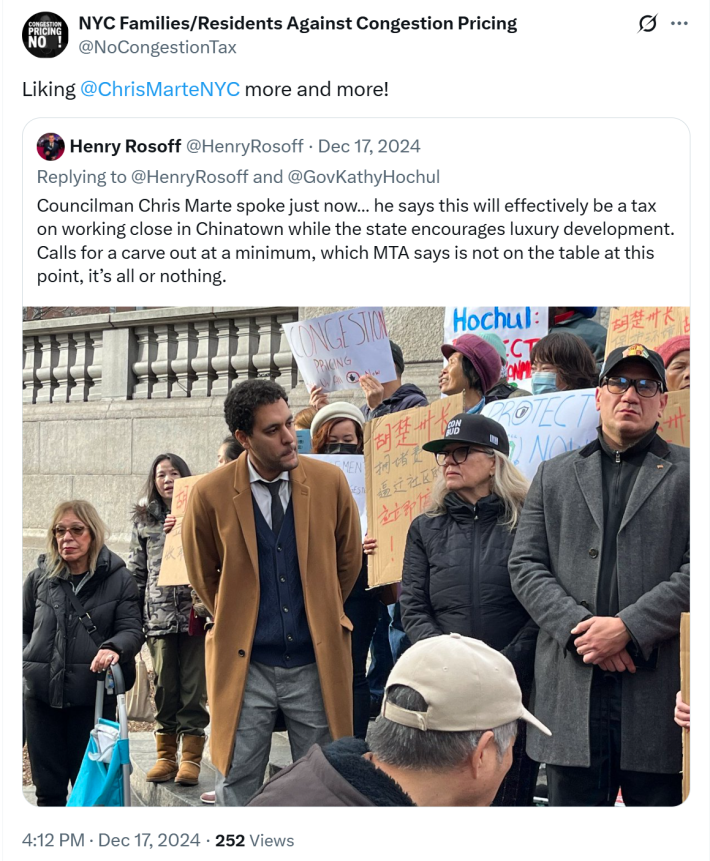This screenshot has width=710, height=861.
Task: Click the 4:12 PM timestamp
Action: pyautogui.click(x=53, y=840)
